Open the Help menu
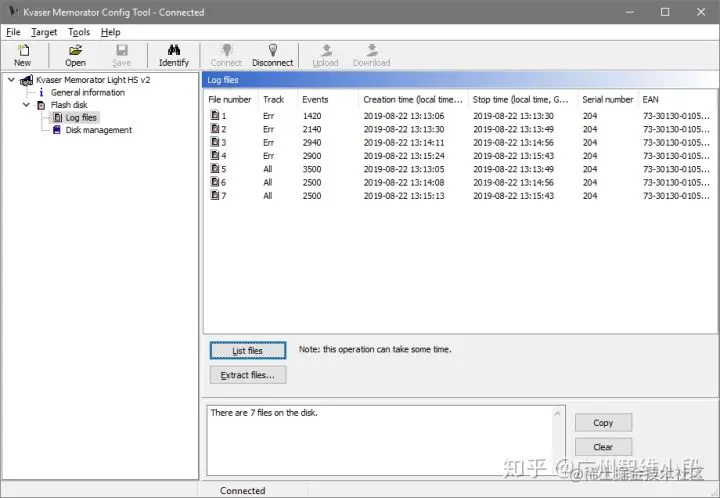720x498 pixels. pyautogui.click(x=111, y=32)
